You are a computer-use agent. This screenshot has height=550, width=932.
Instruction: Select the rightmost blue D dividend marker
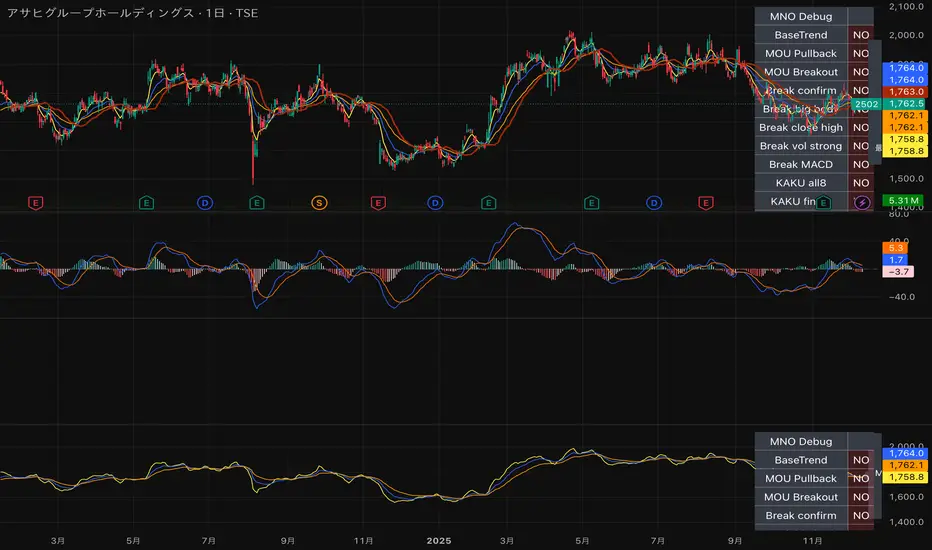[x=654, y=203]
